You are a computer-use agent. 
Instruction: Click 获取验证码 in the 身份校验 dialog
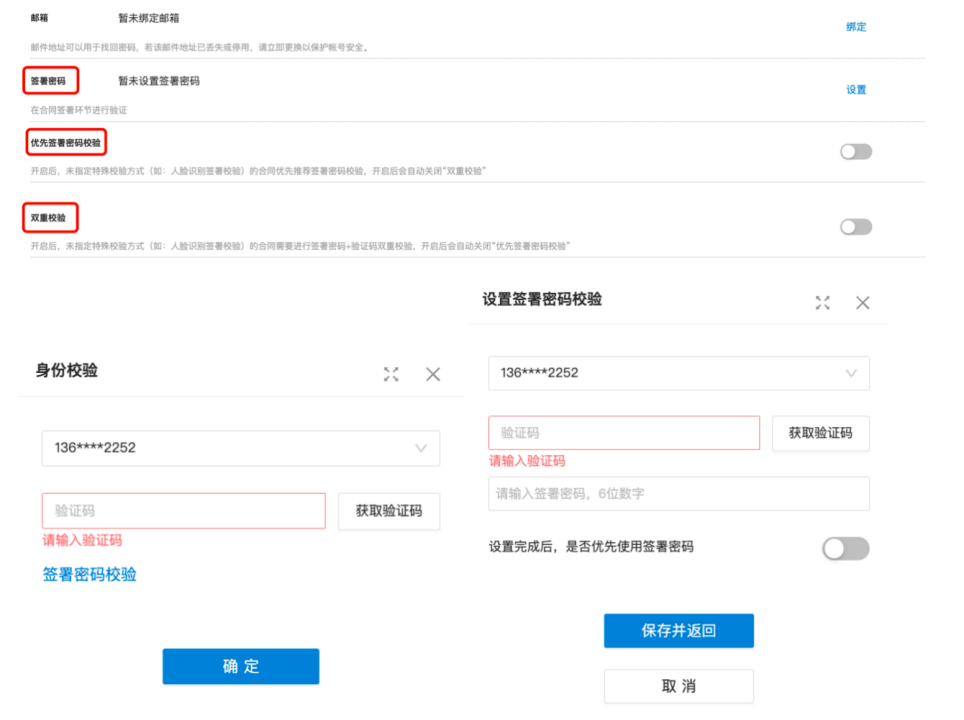click(388, 511)
